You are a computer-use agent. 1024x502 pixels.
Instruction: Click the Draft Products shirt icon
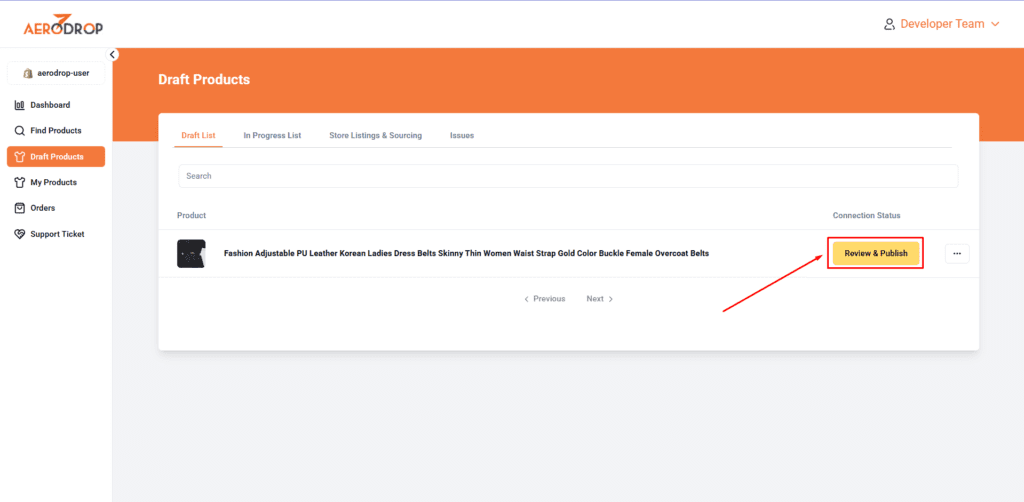[20, 157]
